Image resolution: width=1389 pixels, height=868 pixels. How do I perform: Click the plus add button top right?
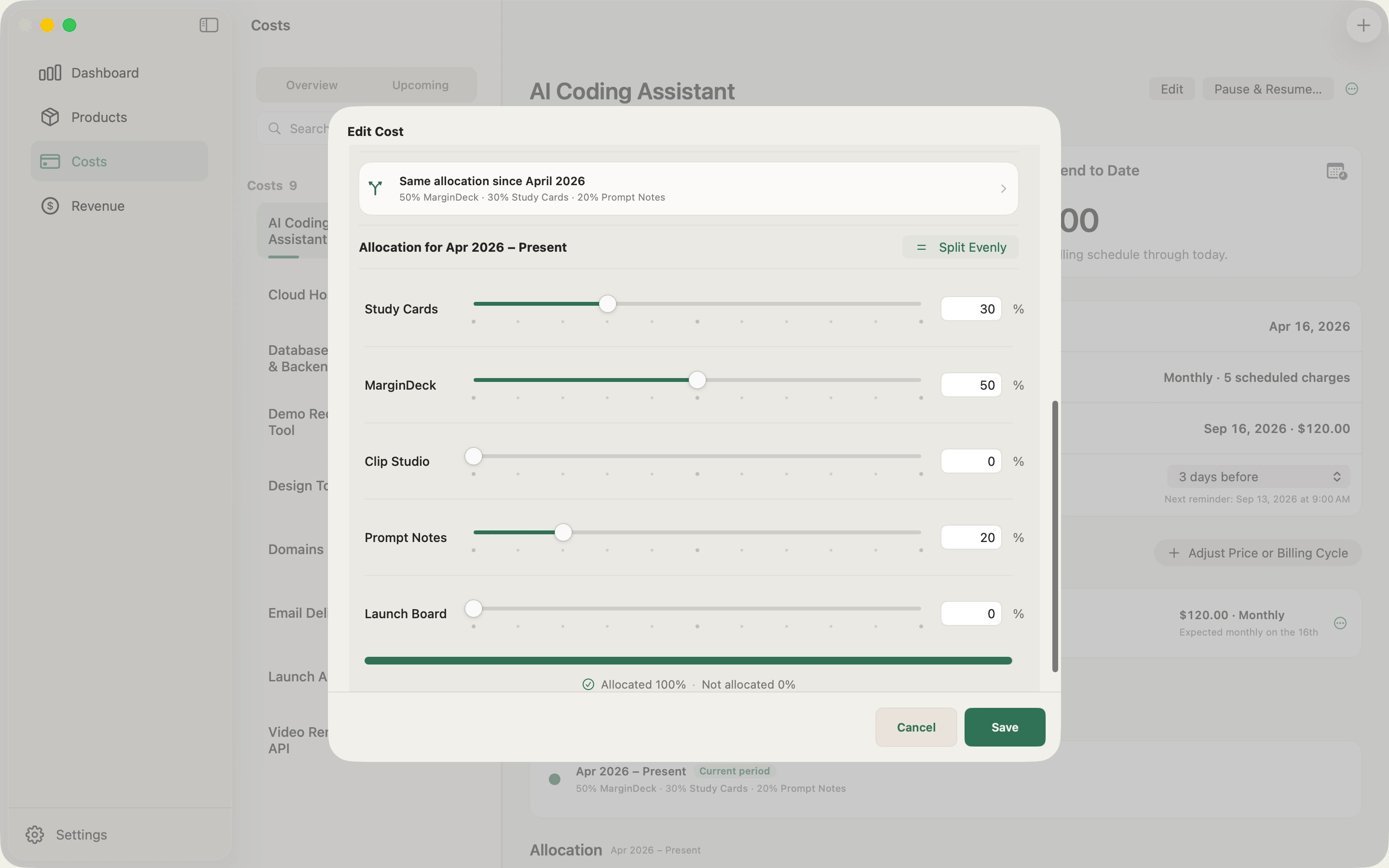(x=1363, y=25)
